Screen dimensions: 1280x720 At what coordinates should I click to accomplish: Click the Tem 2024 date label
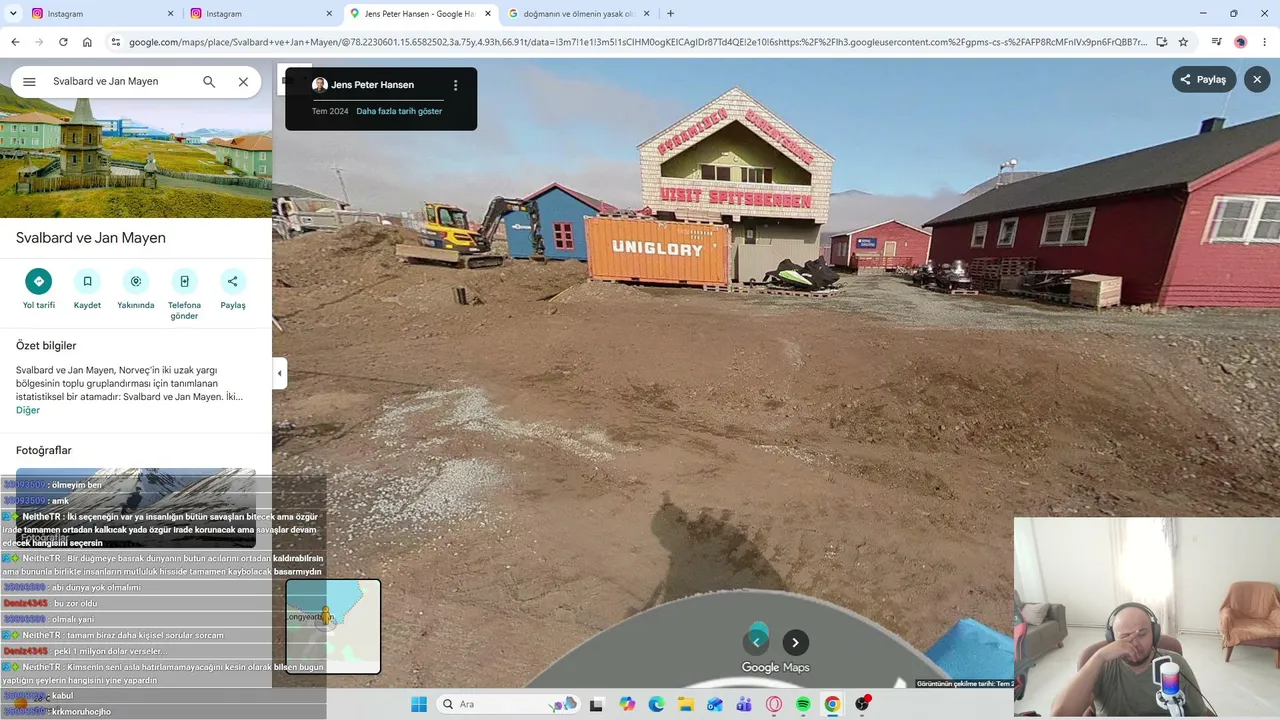coord(330,111)
